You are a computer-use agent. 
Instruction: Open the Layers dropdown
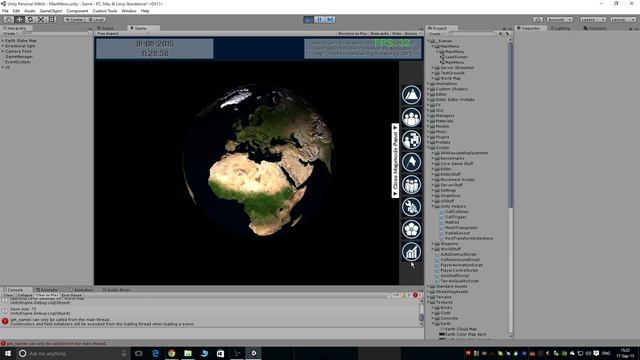592,20
